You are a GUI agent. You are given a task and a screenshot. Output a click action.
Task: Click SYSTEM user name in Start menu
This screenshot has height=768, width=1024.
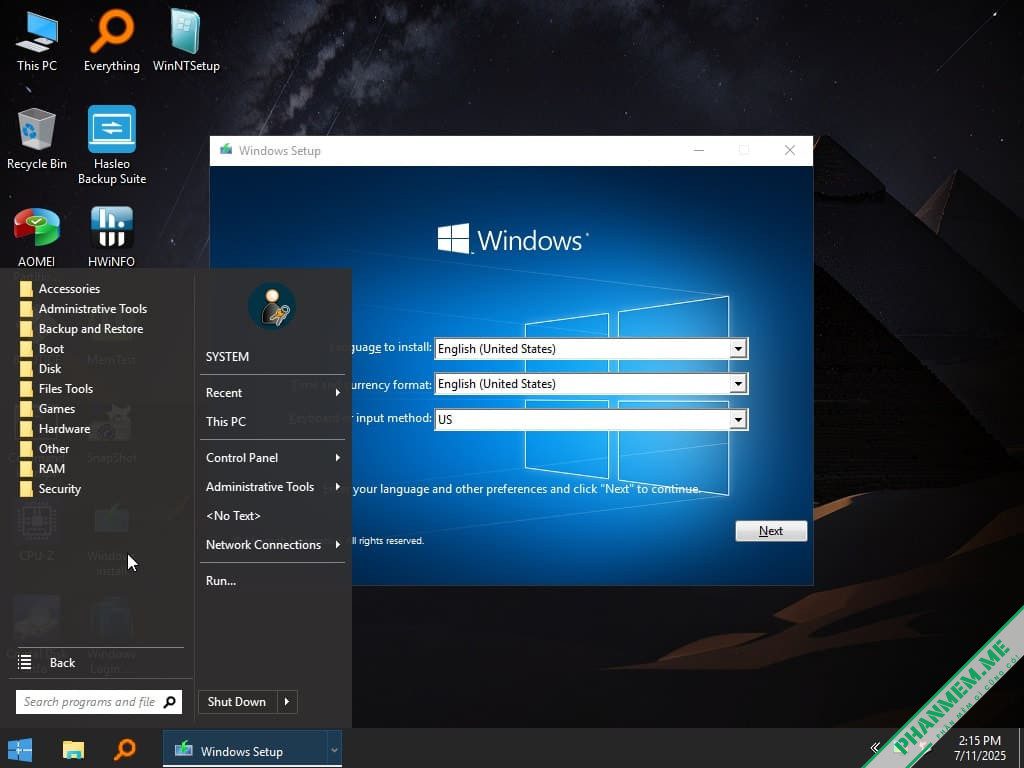(x=227, y=357)
